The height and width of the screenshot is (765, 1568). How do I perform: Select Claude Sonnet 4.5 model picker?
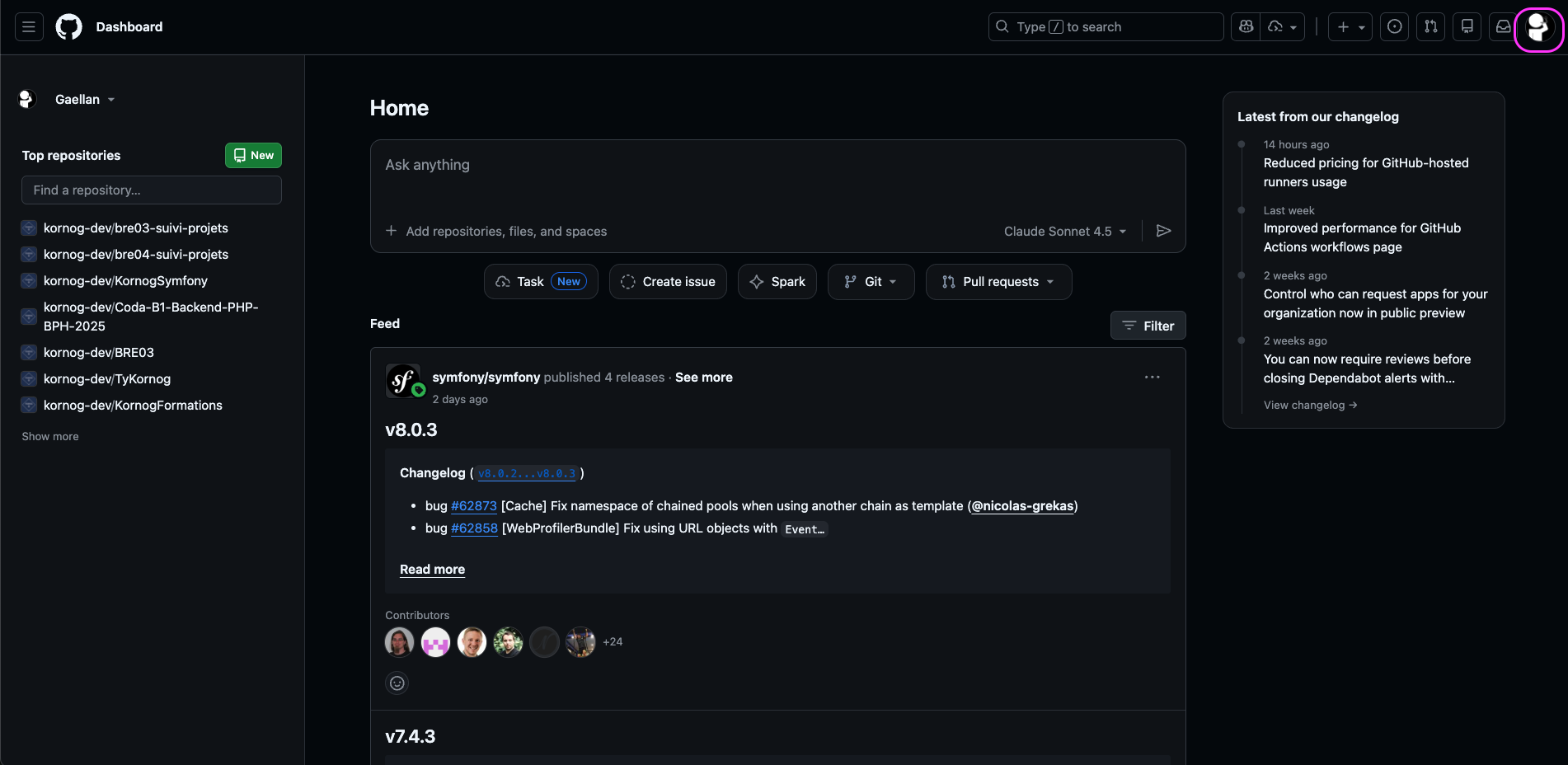(x=1064, y=231)
